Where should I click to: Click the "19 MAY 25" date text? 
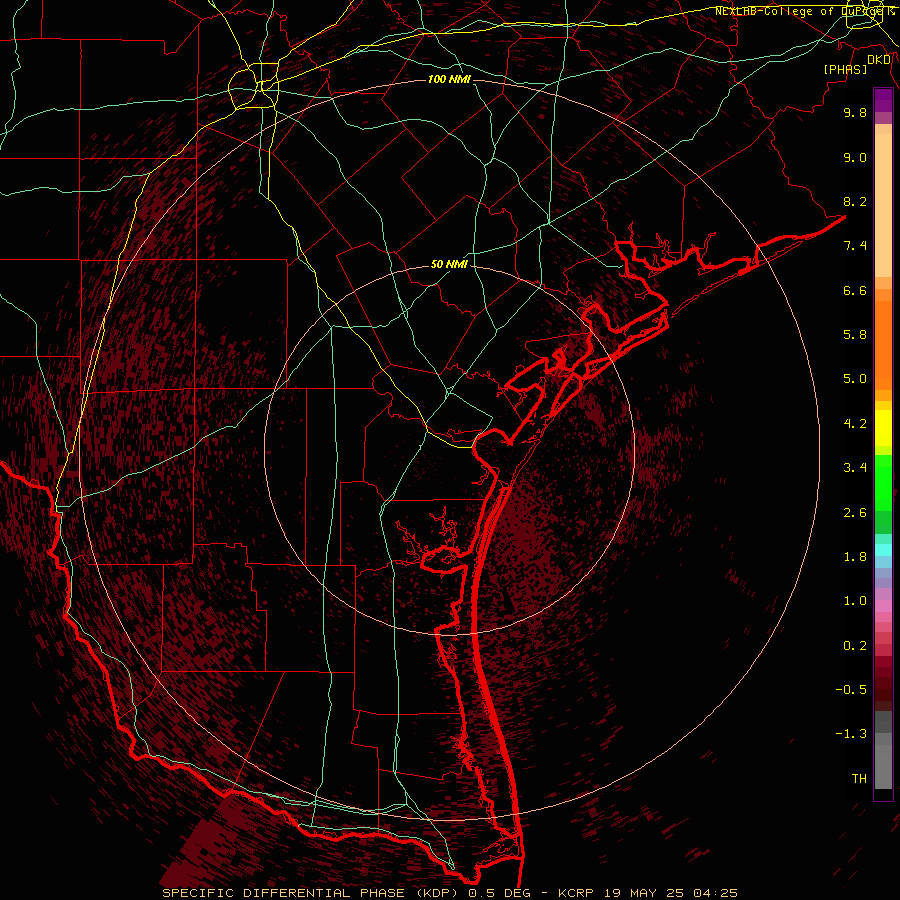(645, 893)
